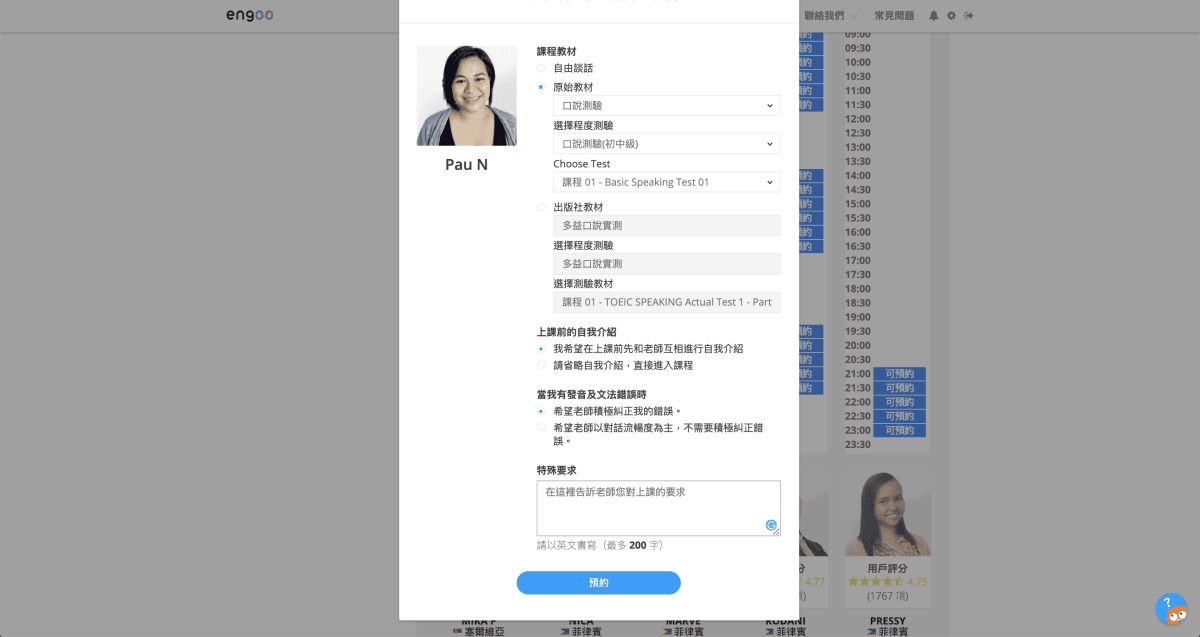Click the special requests text area
Viewport: 1200px width, 637px height.
[659, 508]
